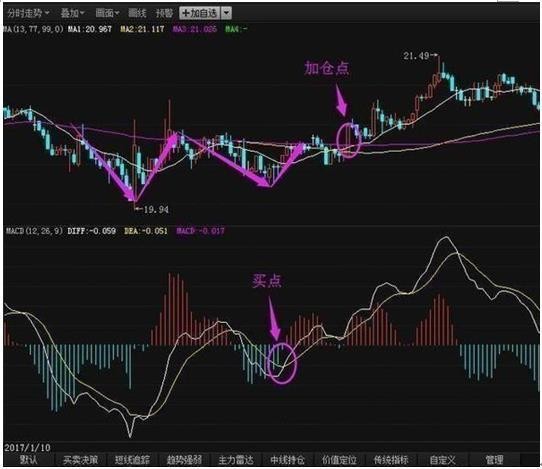
Task: Expand the arrow beside 加自选
Action: click(226, 13)
